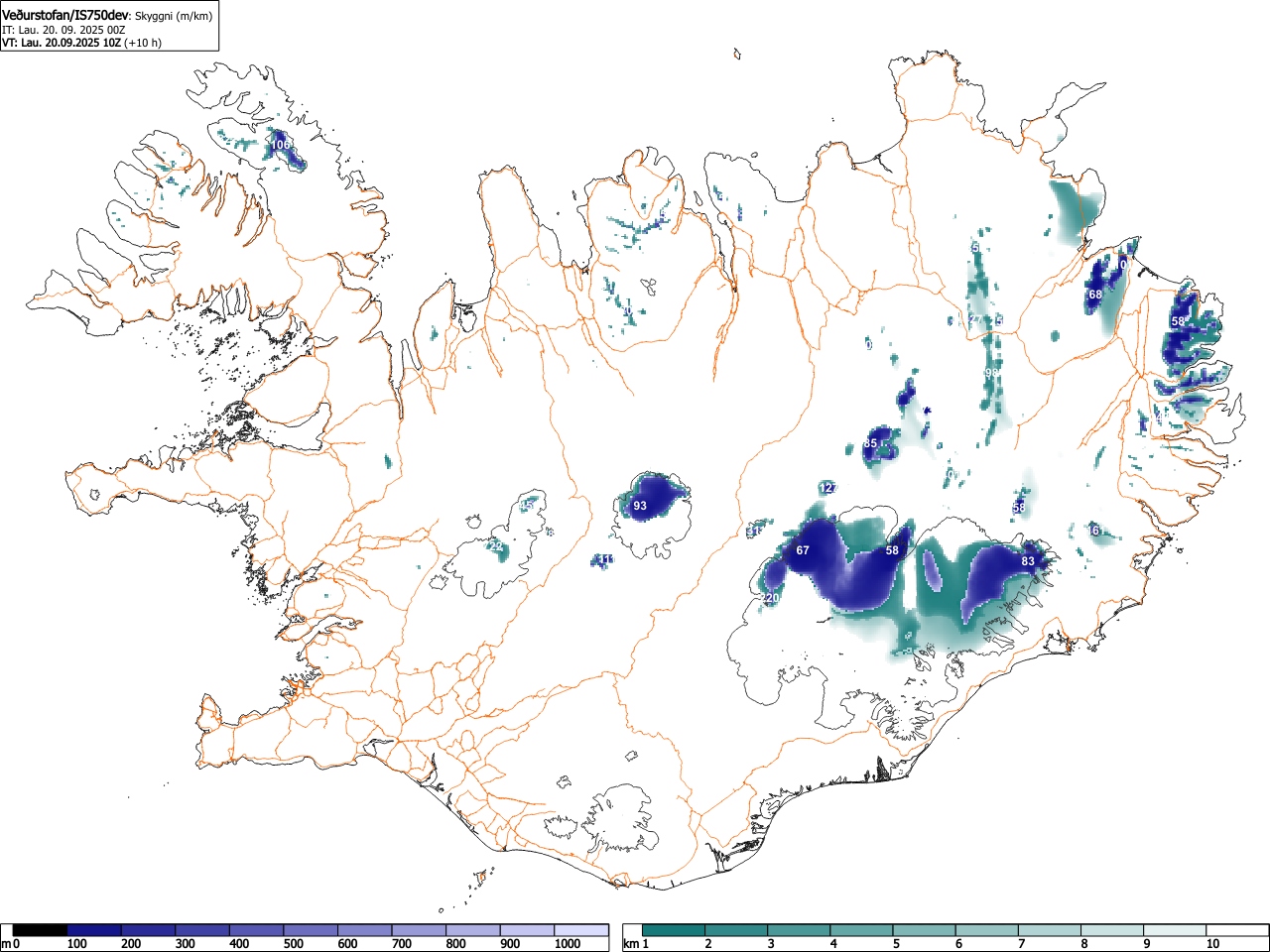Screen dimensions: 1270x952
Task: Click the 600–700 m legend swatch
Action: [365, 930]
